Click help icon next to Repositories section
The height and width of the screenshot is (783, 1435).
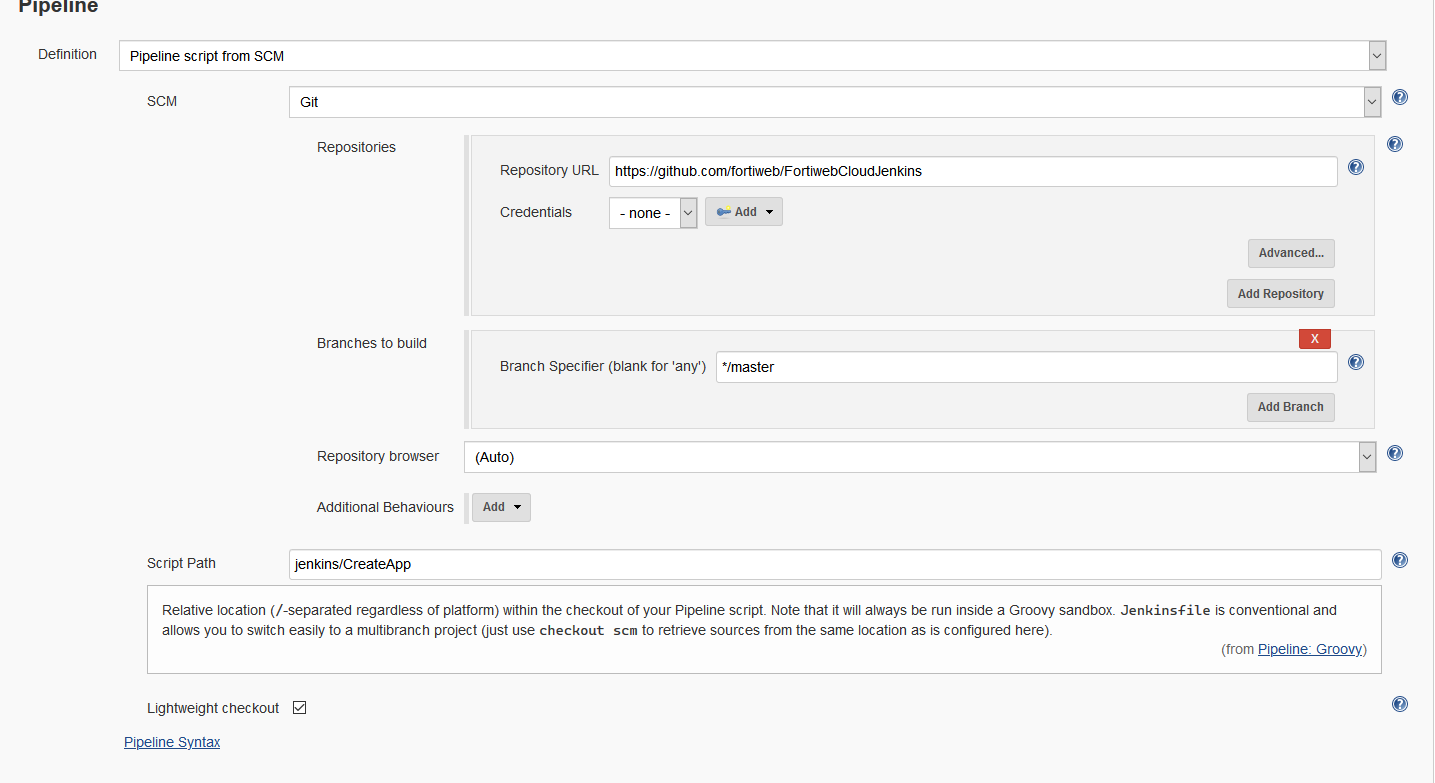[1395, 144]
